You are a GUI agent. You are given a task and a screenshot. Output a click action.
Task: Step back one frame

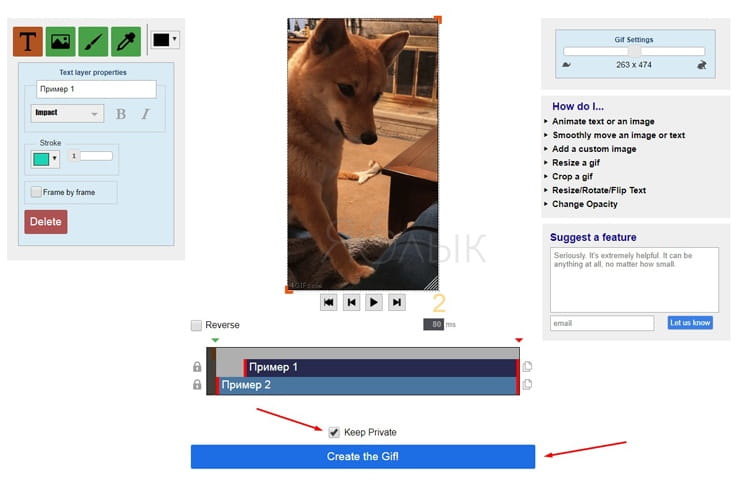pyautogui.click(x=352, y=302)
